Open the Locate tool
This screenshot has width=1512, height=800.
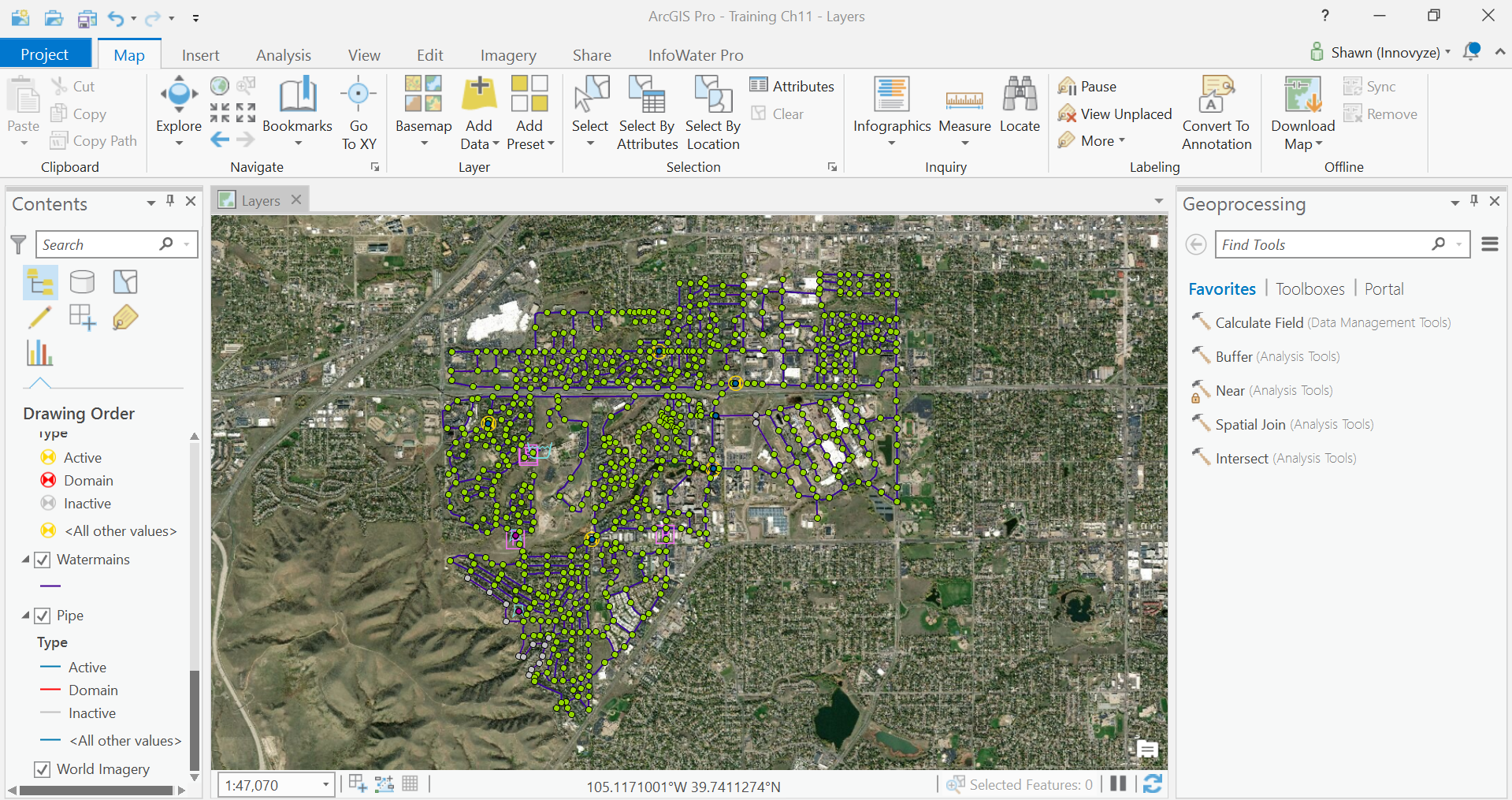click(1020, 94)
